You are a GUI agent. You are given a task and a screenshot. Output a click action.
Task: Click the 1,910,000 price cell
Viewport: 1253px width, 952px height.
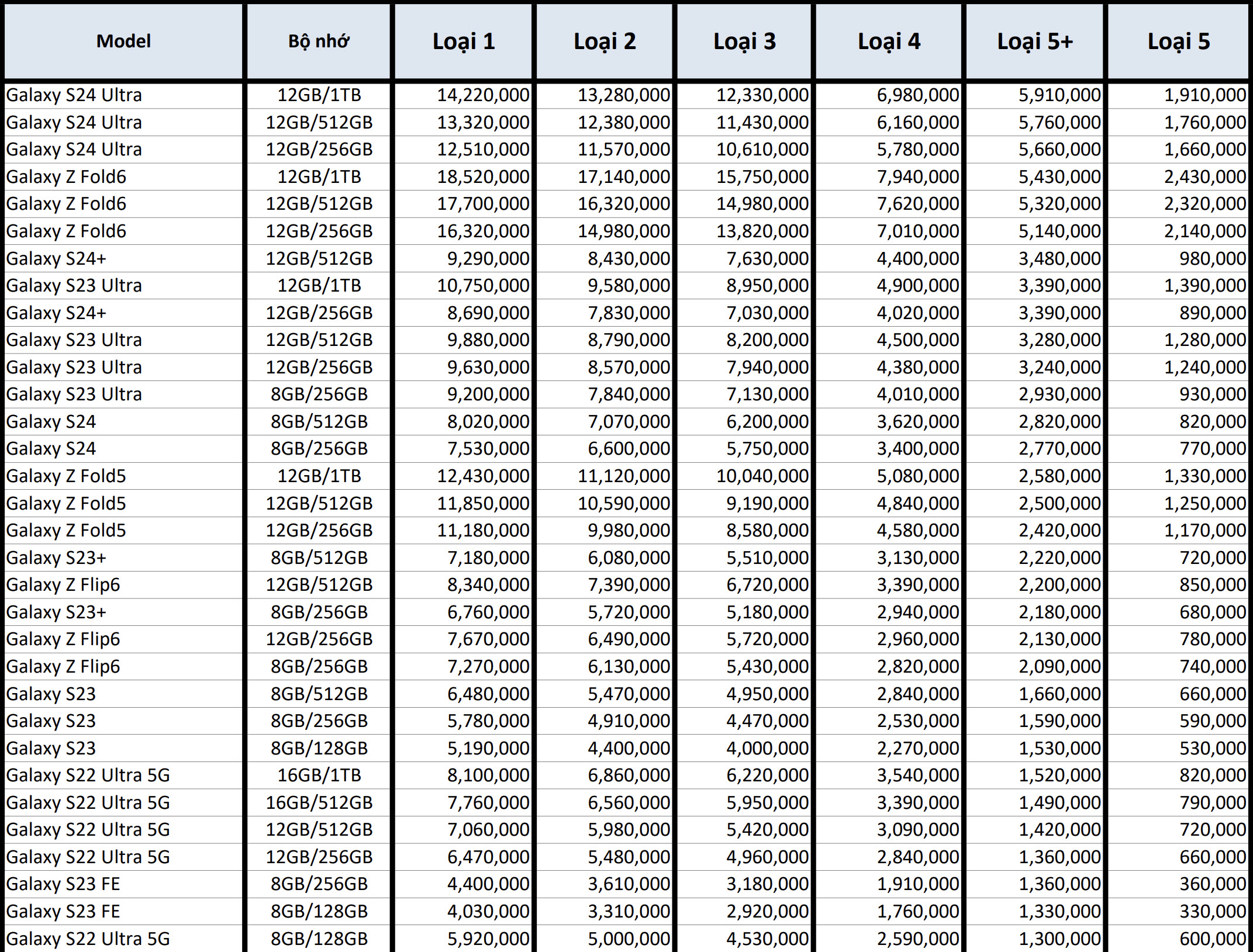[1179, 95]
